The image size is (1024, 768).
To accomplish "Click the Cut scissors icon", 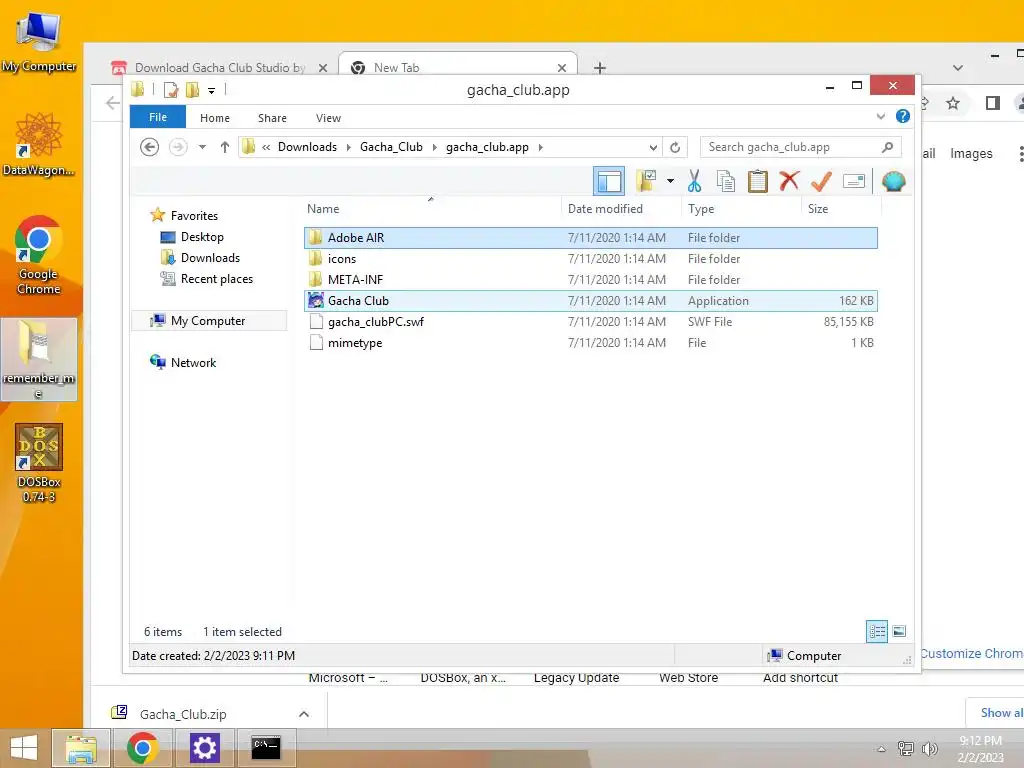I will tap(694, 181).
